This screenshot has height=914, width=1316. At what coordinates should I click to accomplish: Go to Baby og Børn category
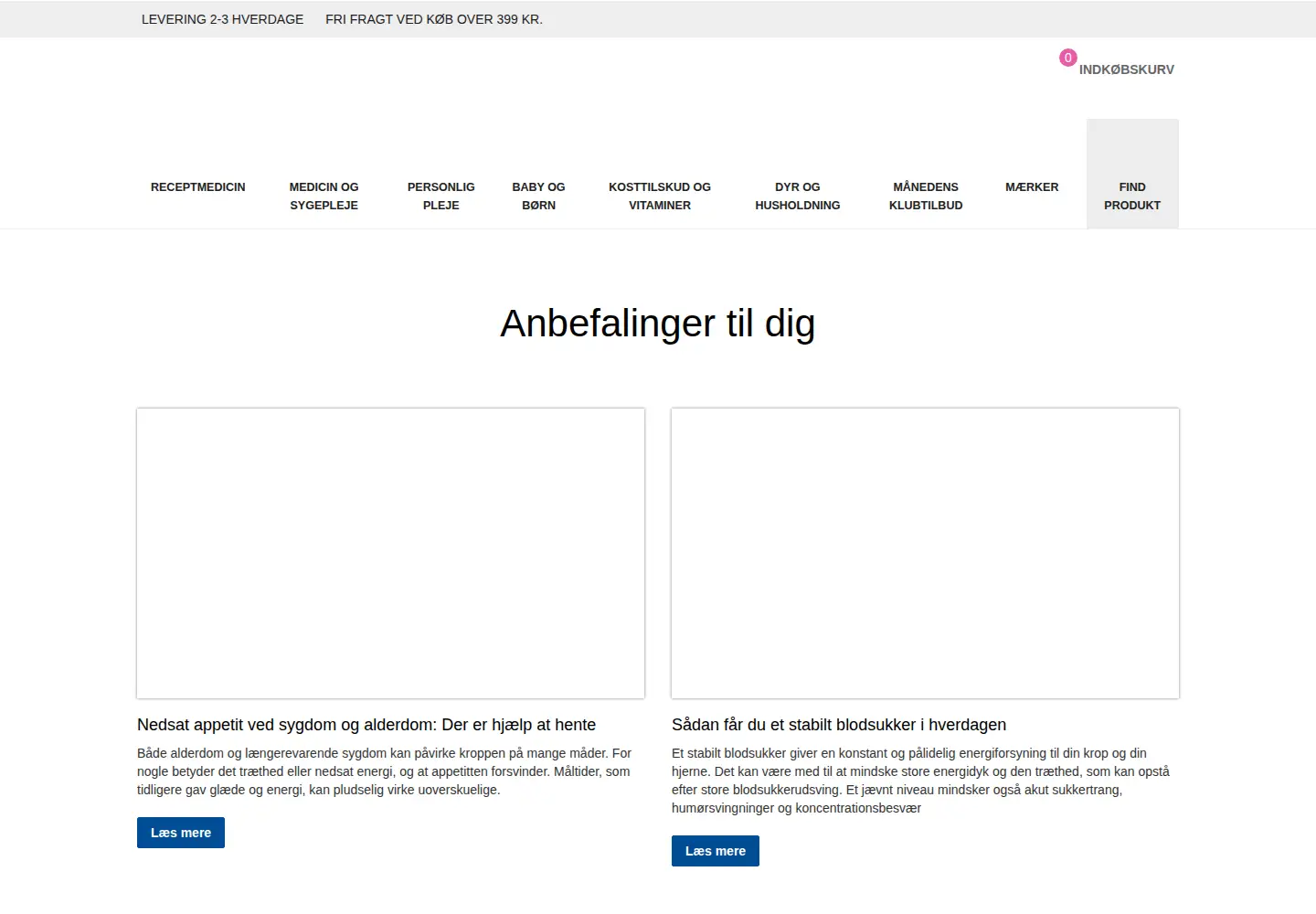point(538,197)
